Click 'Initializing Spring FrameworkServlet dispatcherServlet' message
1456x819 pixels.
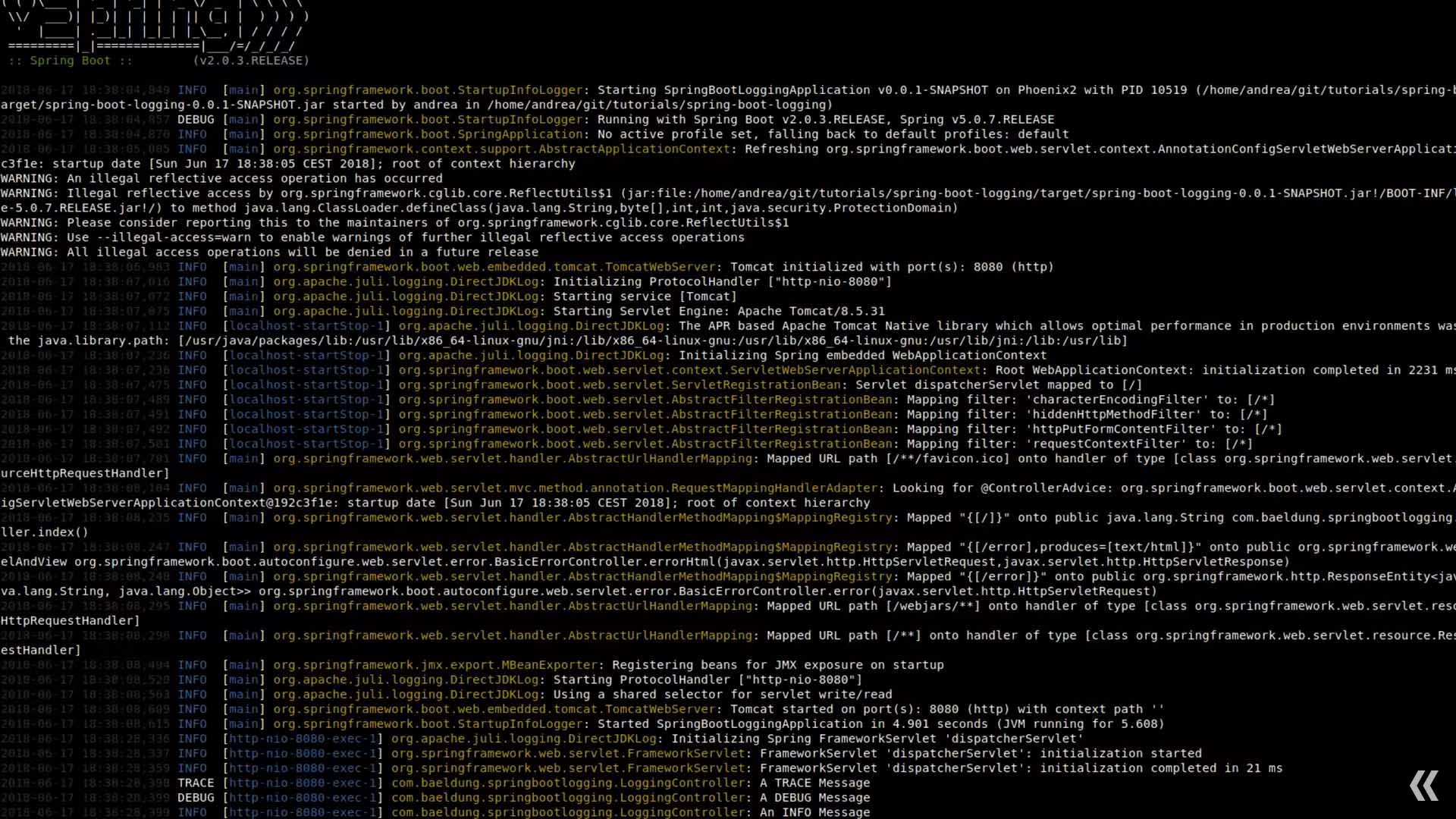pos(877,739)
